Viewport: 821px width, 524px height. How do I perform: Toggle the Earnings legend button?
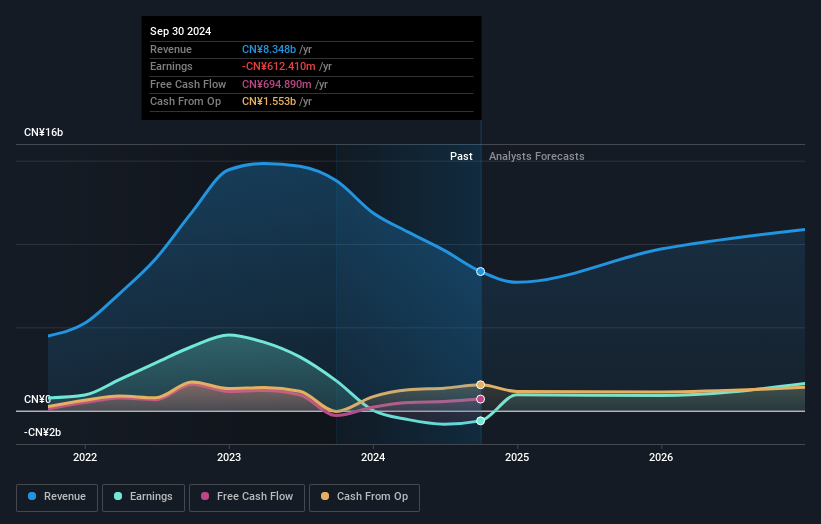click(143, 497)
